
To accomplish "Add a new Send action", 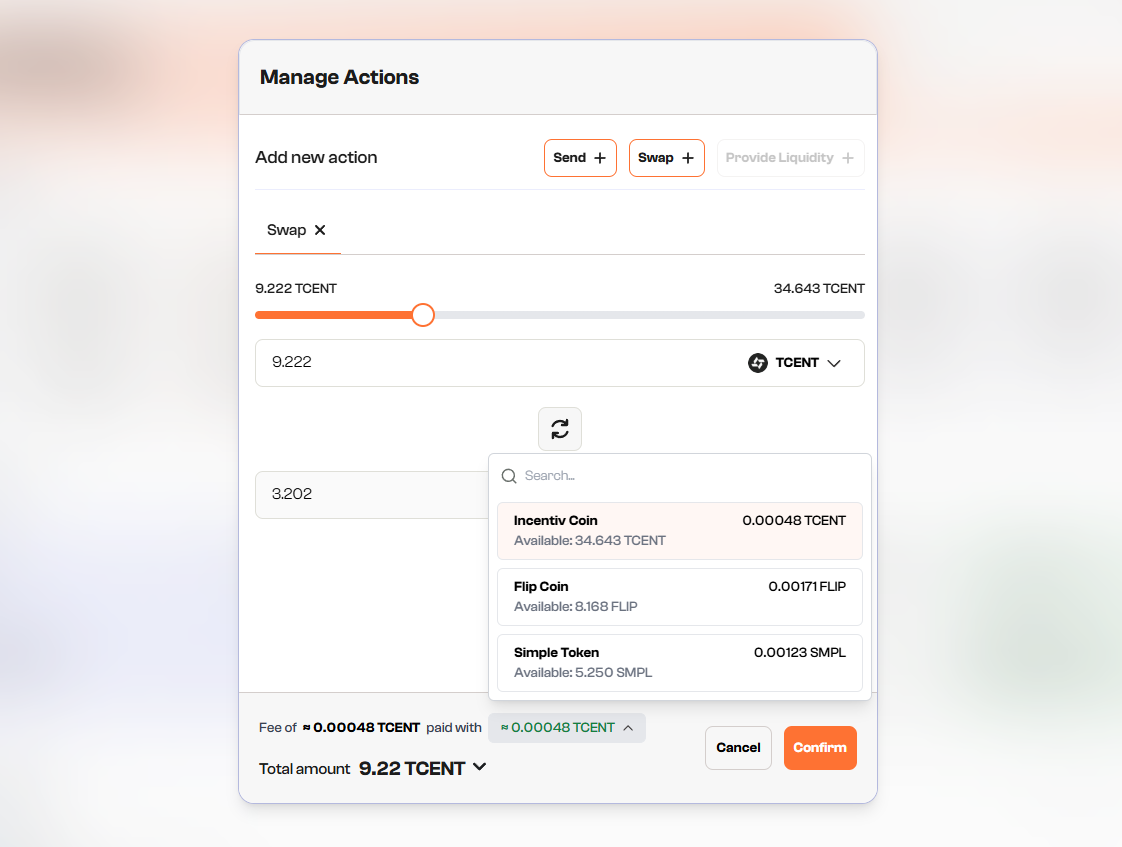I will point(580,158).
